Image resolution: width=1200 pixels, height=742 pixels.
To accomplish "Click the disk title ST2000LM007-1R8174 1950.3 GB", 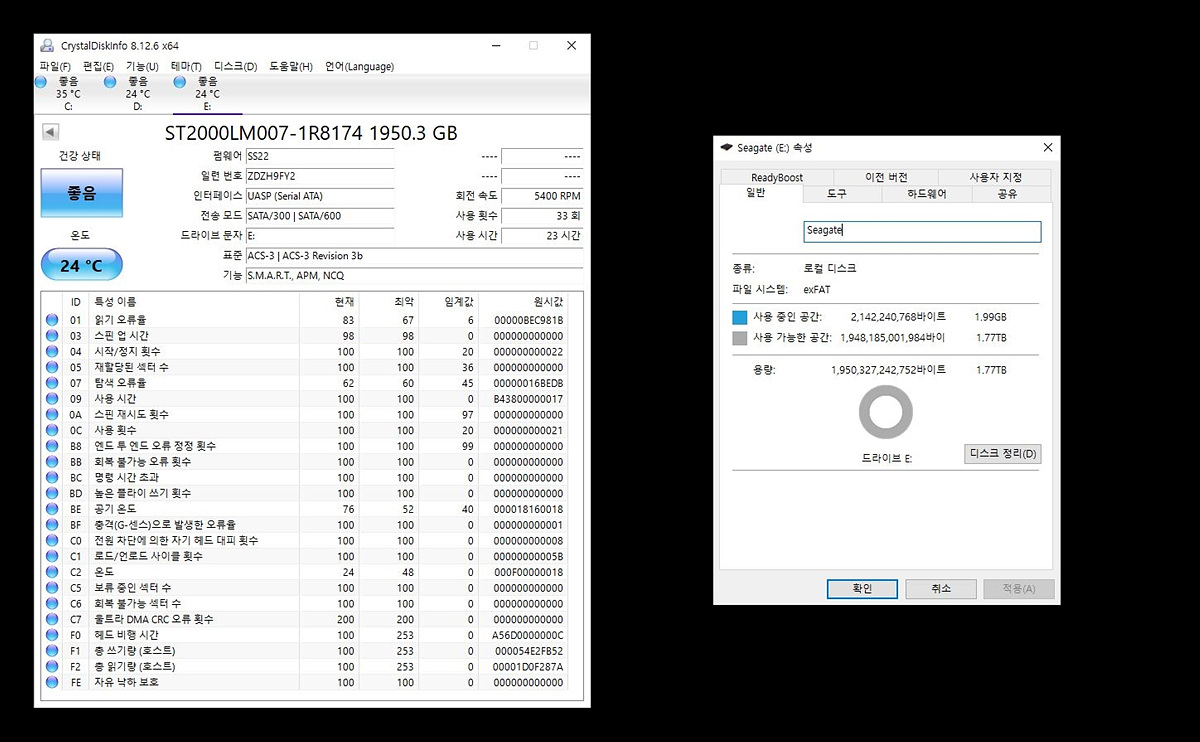I will [311, 133].
